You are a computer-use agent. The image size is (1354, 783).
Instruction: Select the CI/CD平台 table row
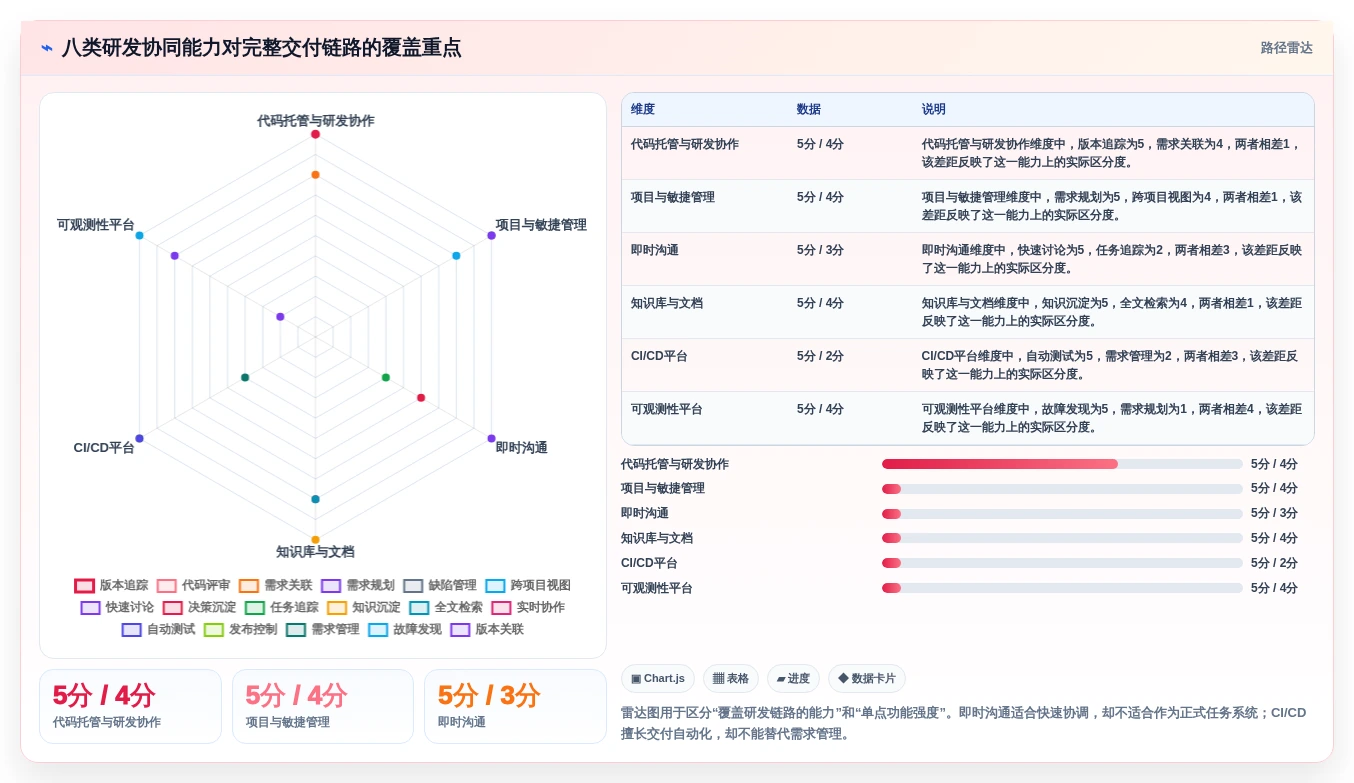pos(967,365)
